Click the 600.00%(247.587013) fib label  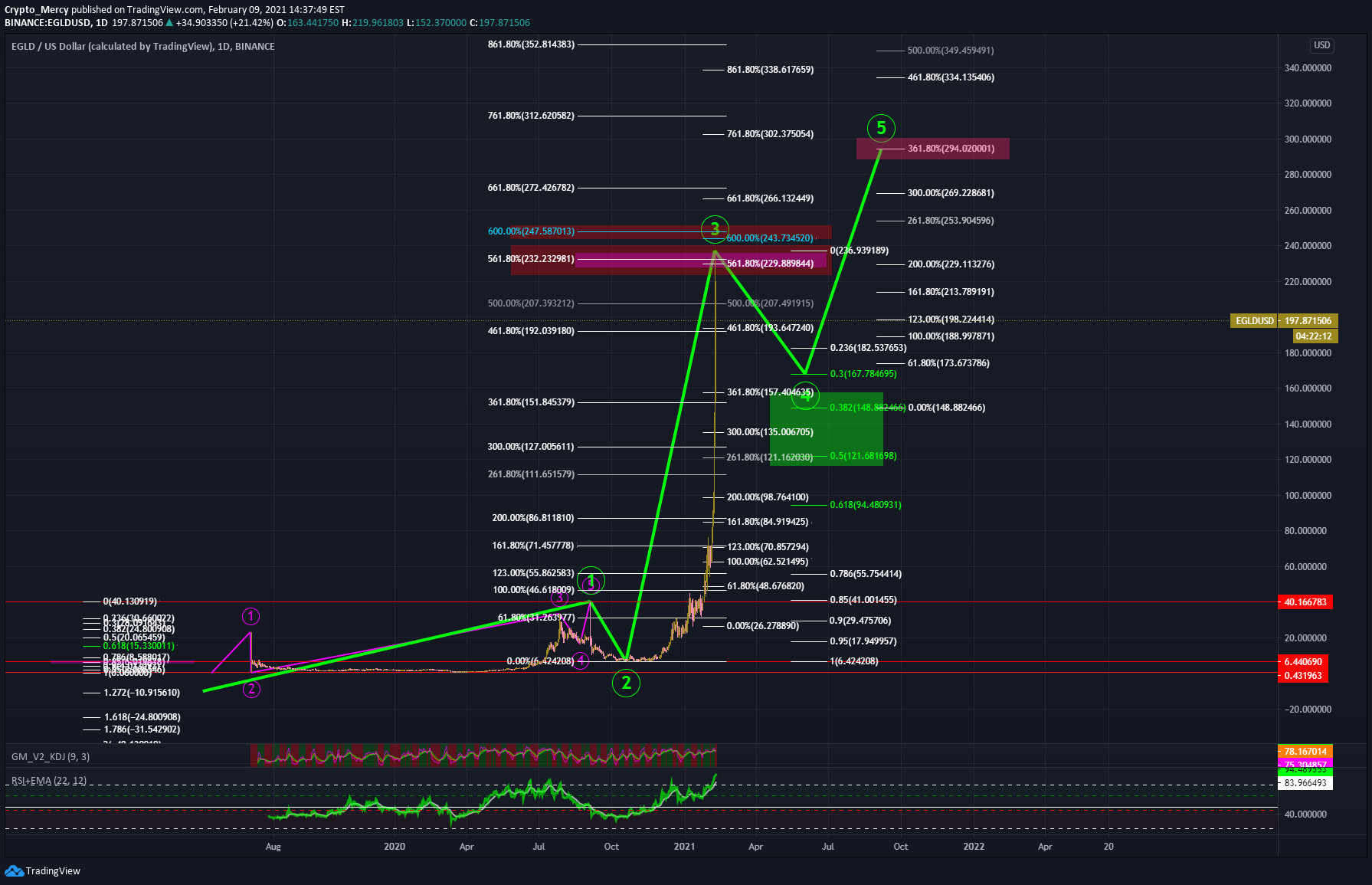tap(531, 231)
